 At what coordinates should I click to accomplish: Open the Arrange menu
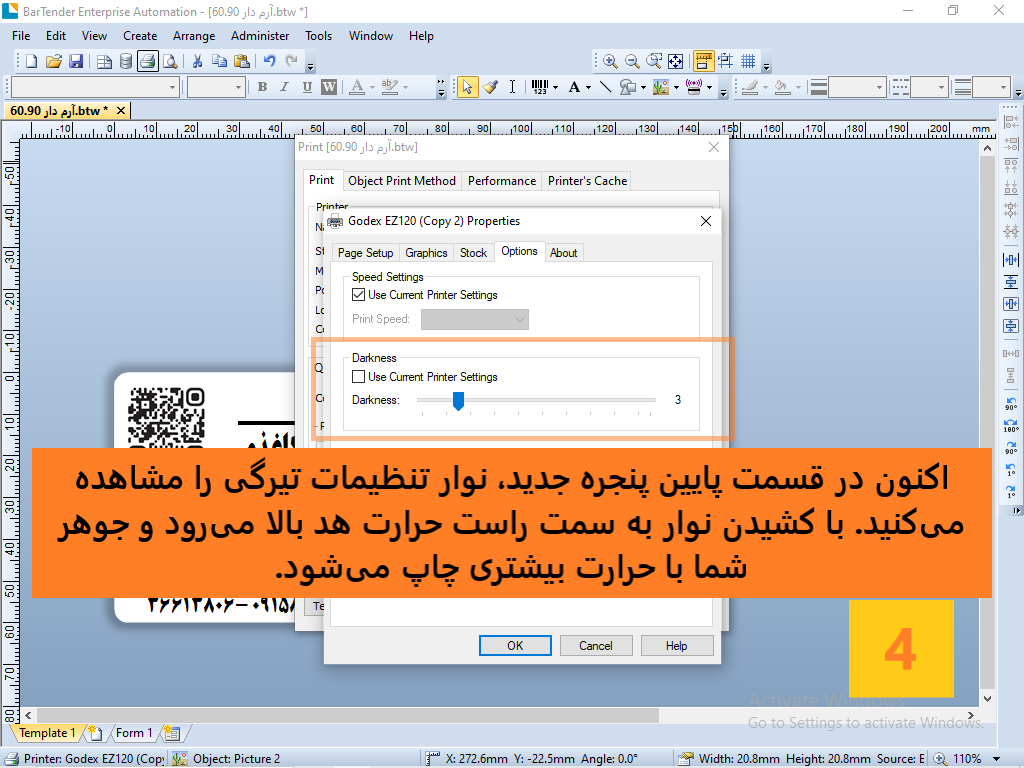coord(194,36)
